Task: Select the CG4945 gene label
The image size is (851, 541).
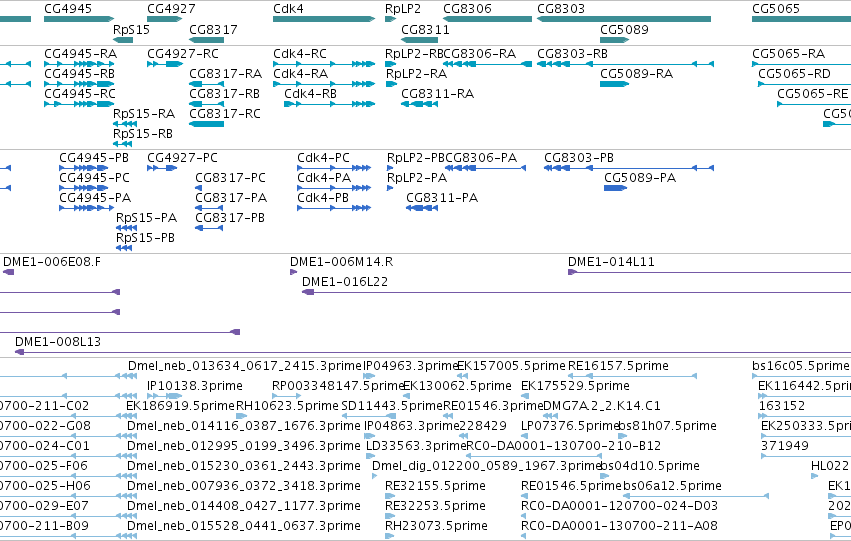Action: (x=68, y=9)
